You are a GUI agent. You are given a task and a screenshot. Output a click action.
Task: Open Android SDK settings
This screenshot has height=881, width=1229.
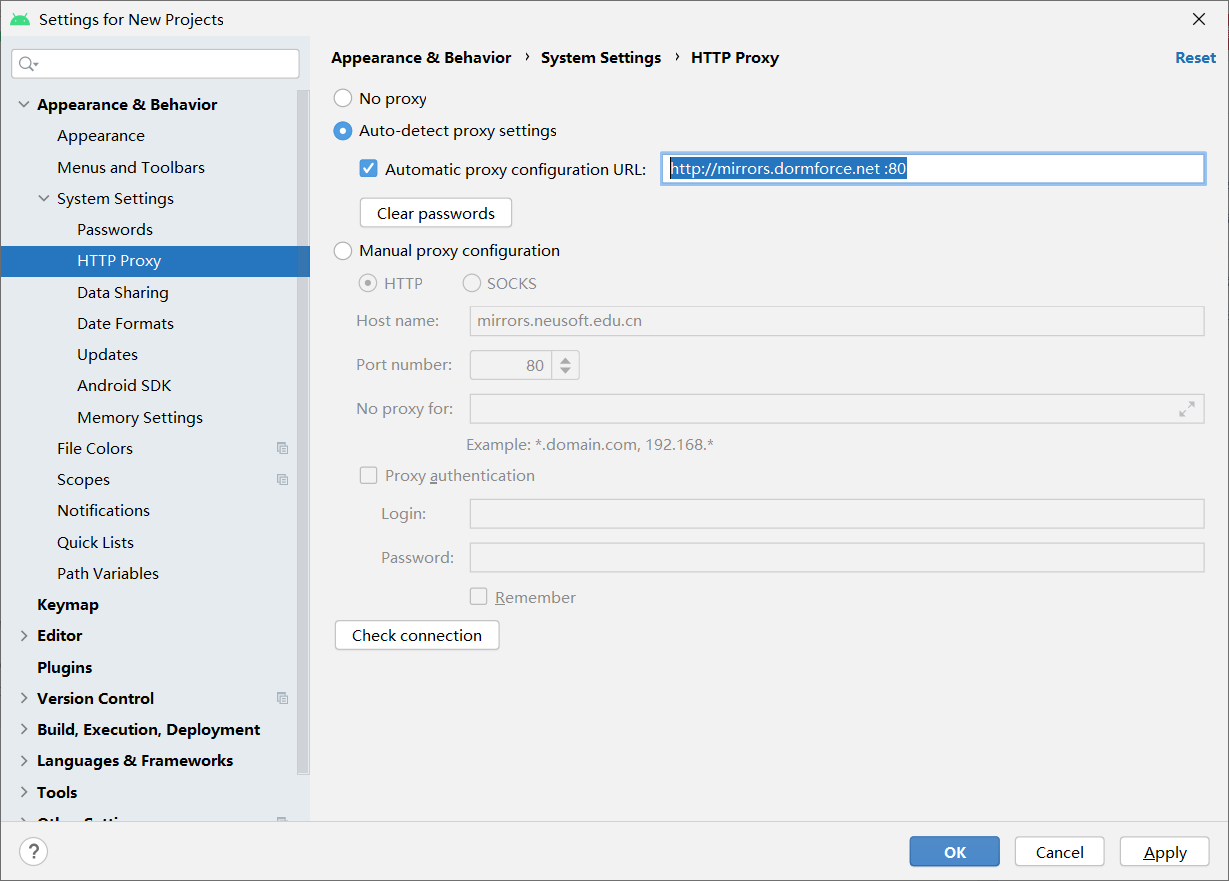[x=124, y=386]
